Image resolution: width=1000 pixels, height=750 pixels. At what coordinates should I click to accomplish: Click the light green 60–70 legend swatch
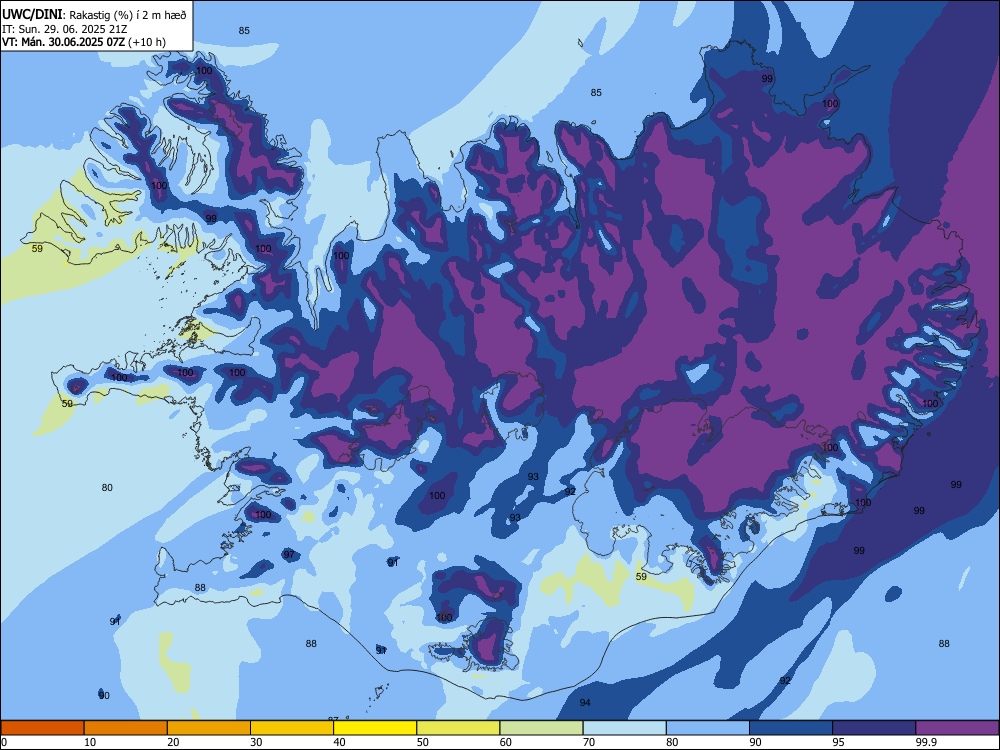click(x=541, y=728)
